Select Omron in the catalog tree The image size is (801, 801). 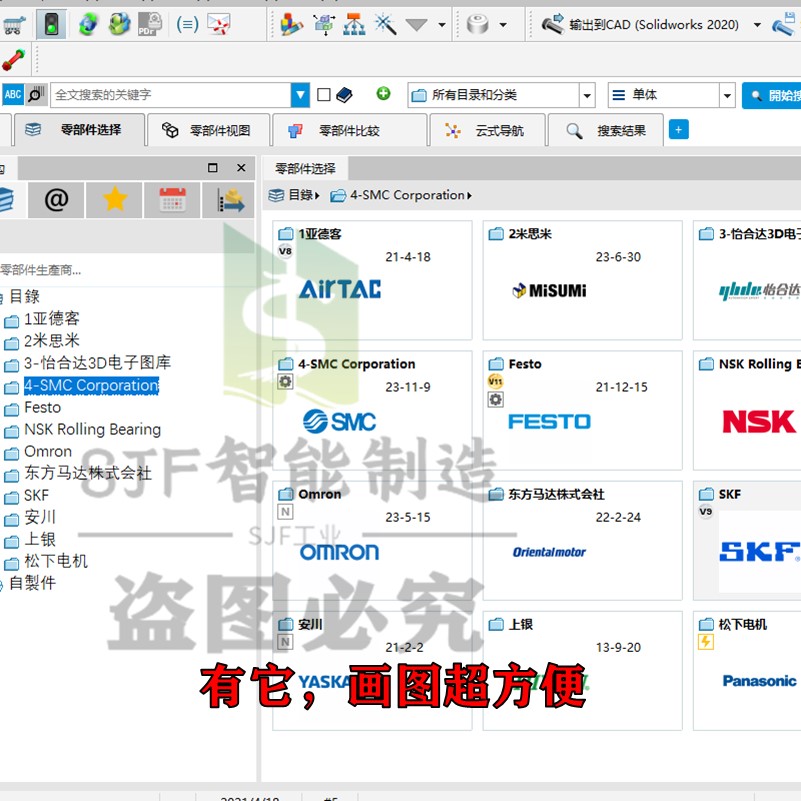click(x=48, y=452)
